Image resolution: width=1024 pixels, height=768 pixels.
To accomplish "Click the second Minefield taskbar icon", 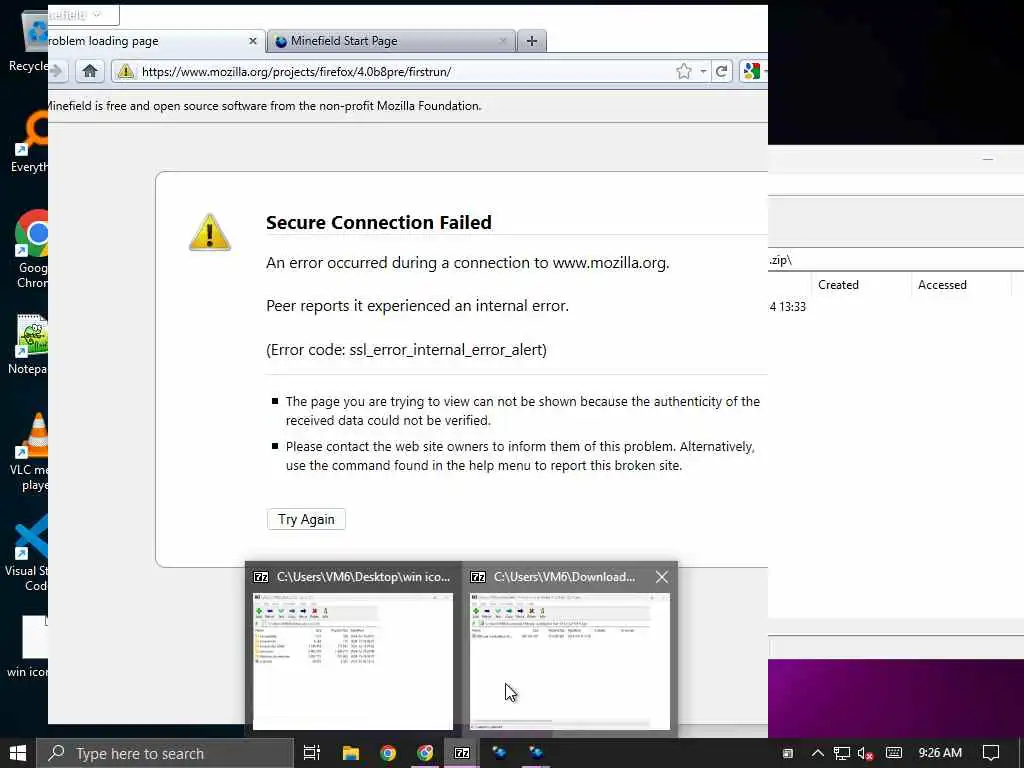I will [x=536, y=753].
